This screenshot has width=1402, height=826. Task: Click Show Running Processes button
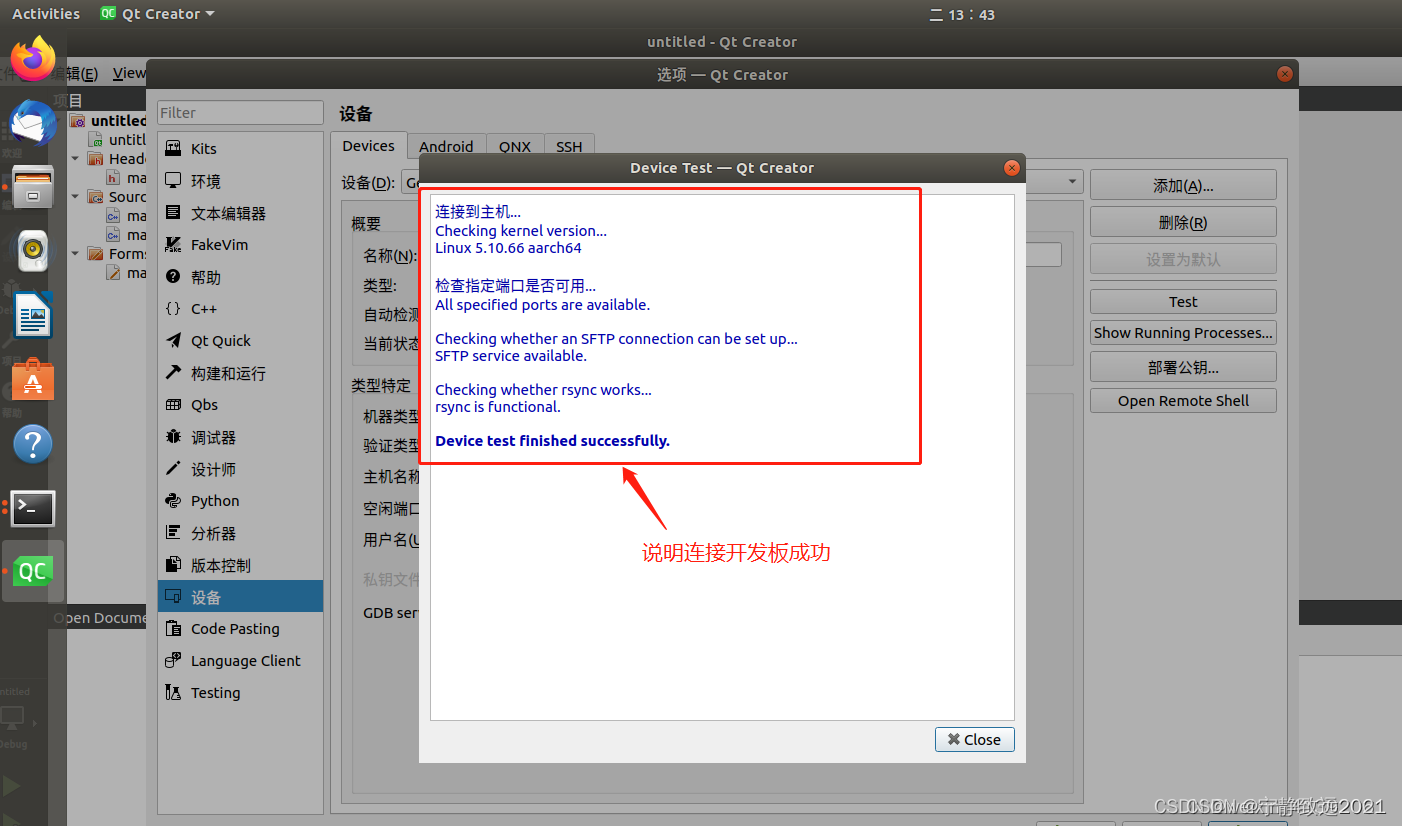[x=1183, y=333]
